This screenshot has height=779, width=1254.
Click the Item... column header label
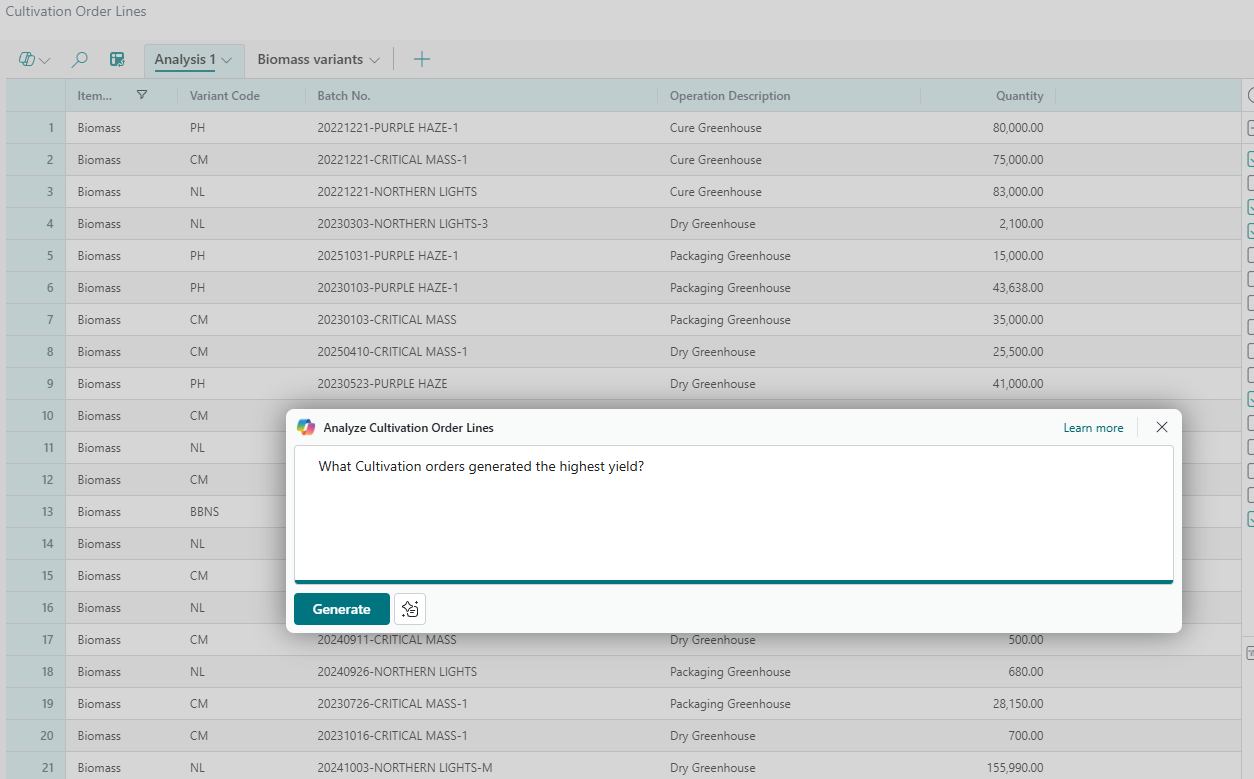coord(95,96)
